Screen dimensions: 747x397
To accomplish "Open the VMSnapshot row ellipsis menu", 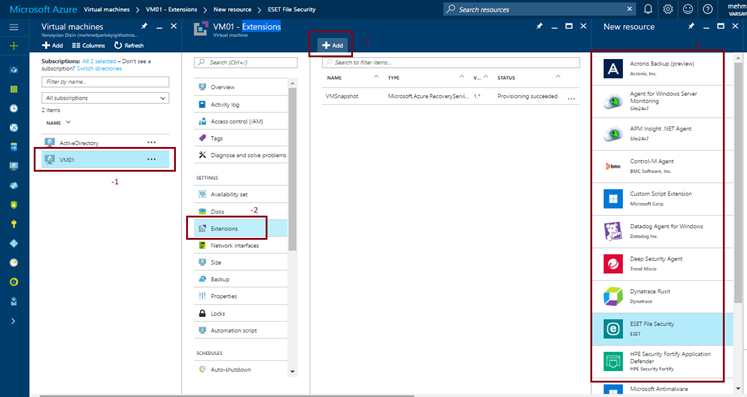I will coord(571,98).
